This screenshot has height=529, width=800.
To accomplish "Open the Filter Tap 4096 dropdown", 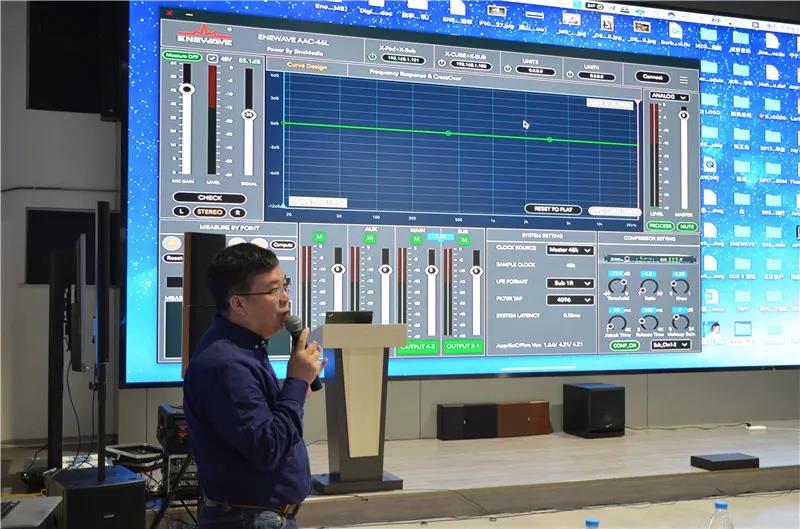I will (x=570, y=298).
